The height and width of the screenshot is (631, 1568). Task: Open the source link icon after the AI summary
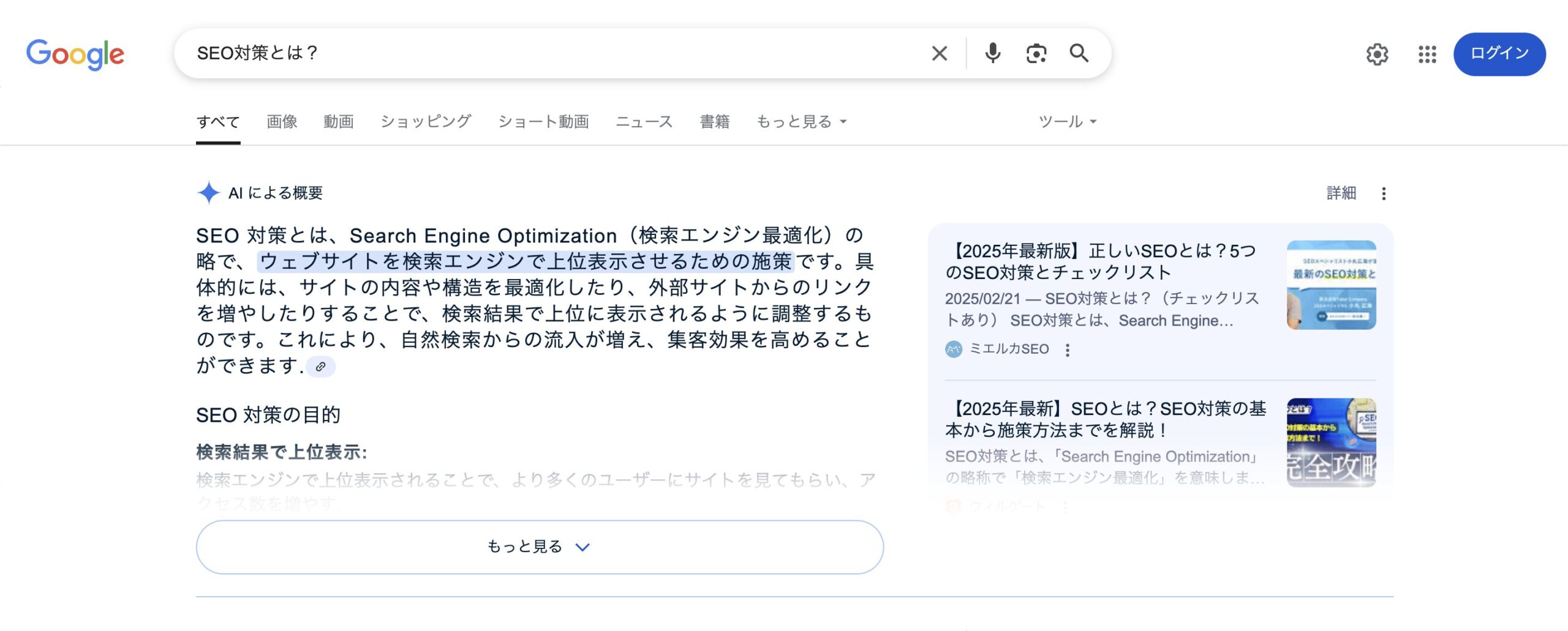tap(321, 367)
